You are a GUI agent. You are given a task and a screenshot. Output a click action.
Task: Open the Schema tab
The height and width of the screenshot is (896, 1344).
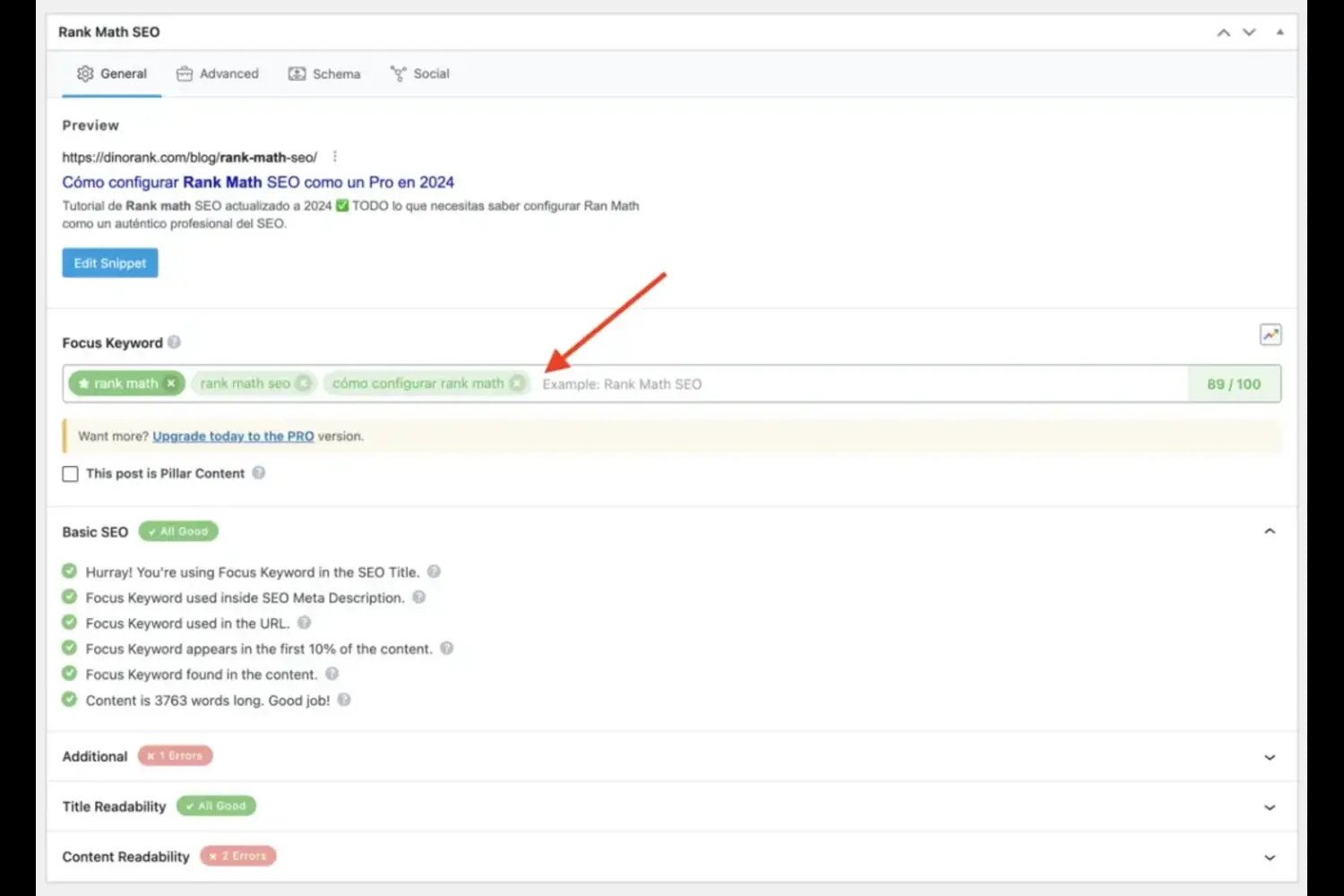click(324, 73)
